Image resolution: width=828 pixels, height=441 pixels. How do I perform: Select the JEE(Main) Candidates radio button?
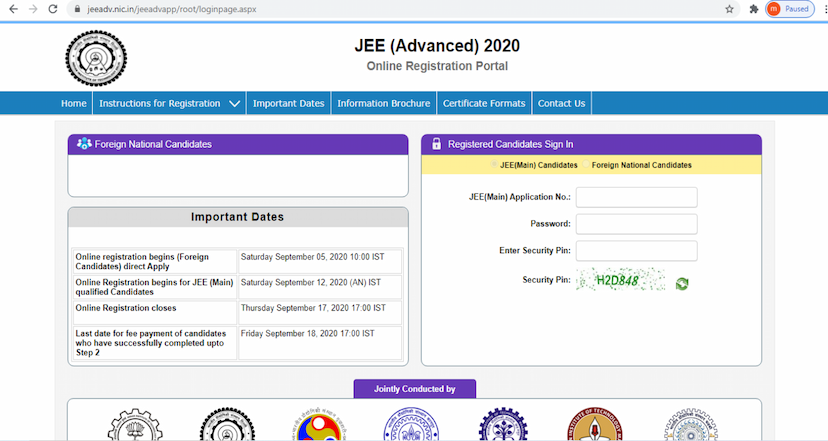click(x=494, y=164)
